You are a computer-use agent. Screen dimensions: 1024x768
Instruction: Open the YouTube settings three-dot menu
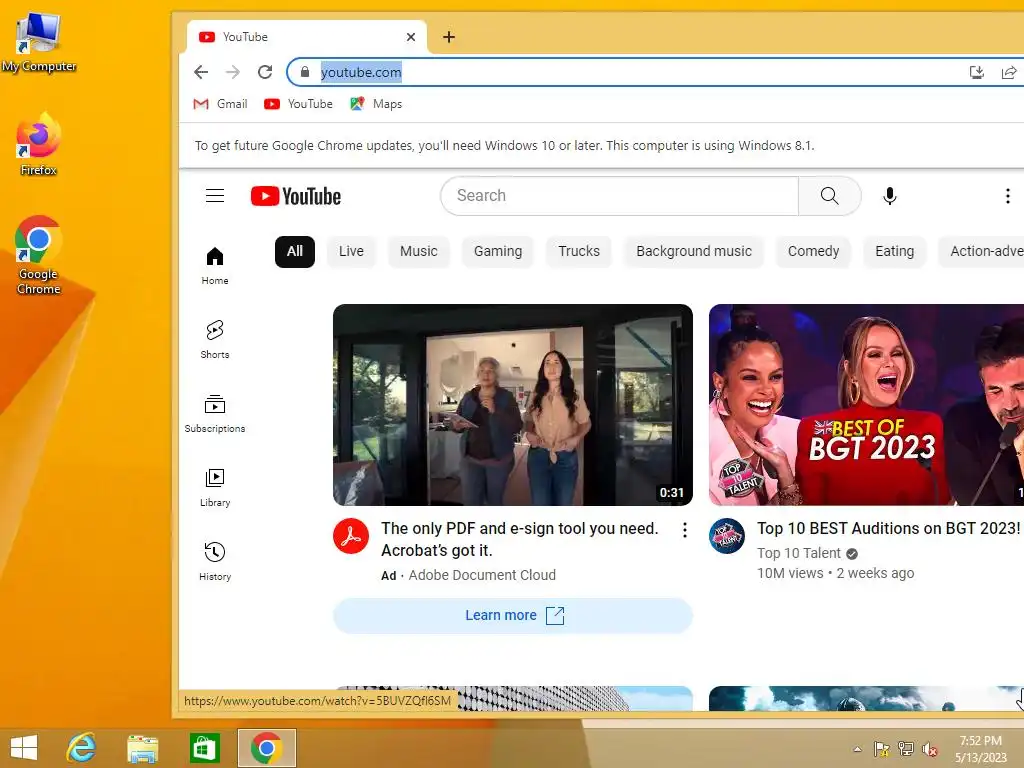point(1008,196)
